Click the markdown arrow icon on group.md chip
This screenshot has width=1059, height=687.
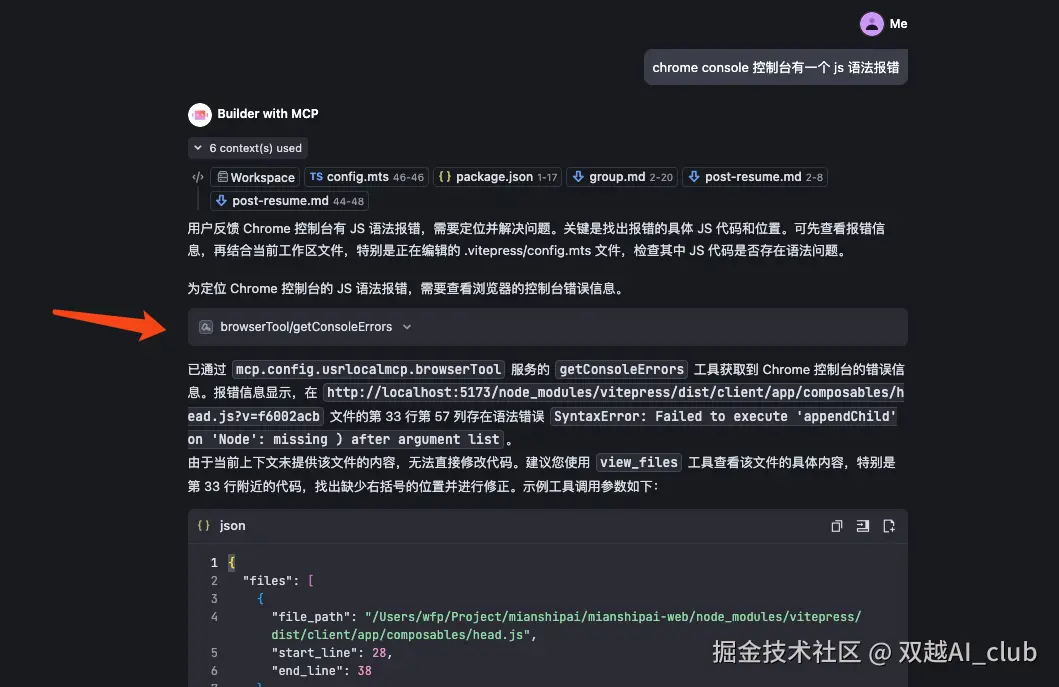(578, 176)
